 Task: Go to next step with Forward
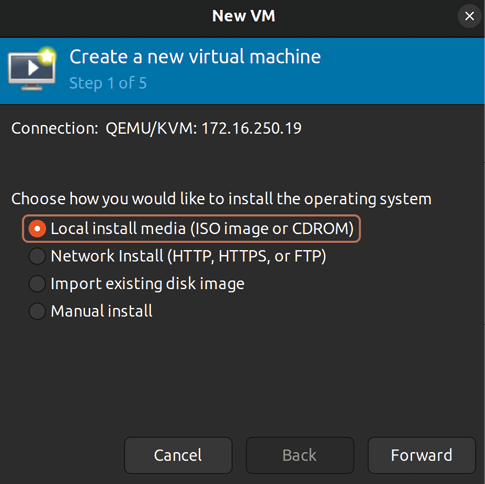[421, 455]
